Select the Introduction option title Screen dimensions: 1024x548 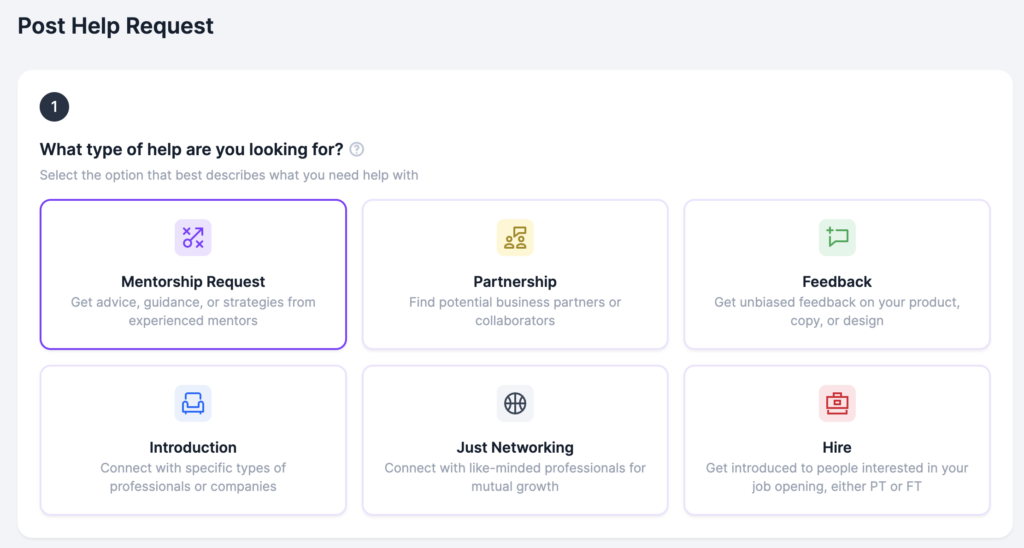pos(193,447)
